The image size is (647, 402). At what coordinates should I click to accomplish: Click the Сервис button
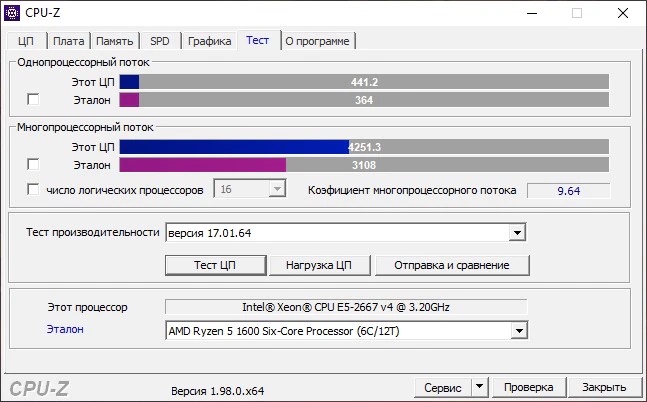443,388
